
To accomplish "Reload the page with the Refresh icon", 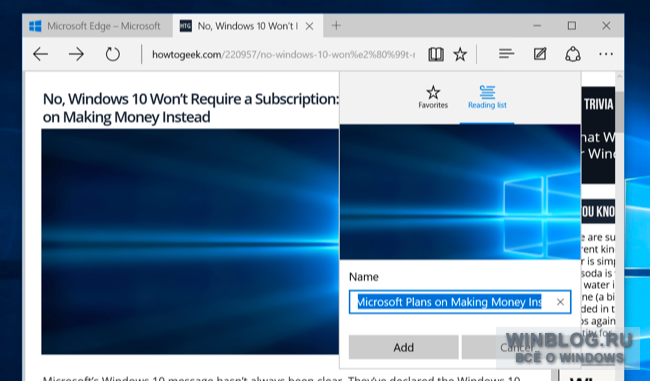I will [112, 54].
